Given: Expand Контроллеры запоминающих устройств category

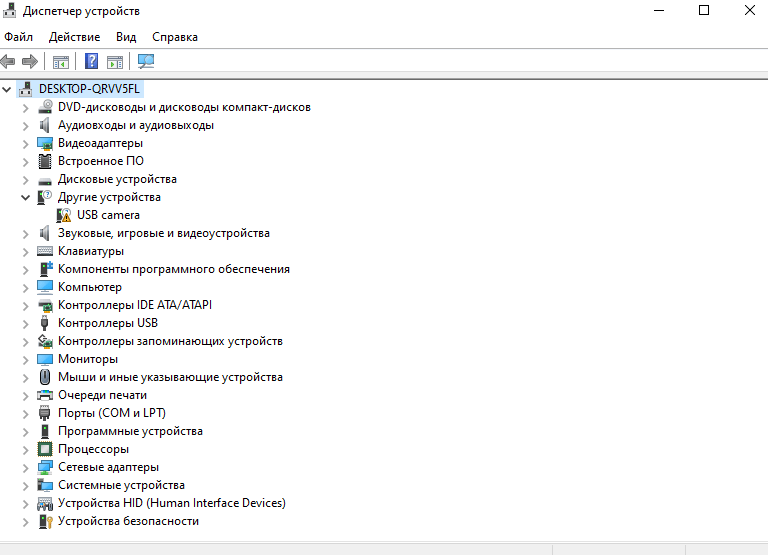Looking at the screenshot, I should pos(25,341).
